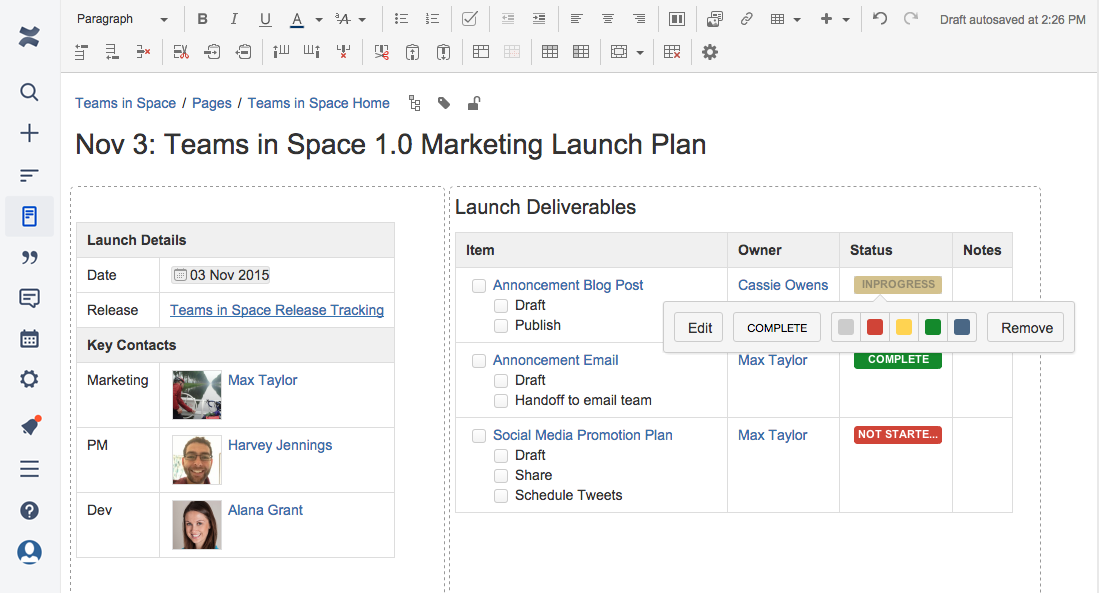Click the bullet list icon
The height and width of the screenshot is (593, 1099).
401,19
